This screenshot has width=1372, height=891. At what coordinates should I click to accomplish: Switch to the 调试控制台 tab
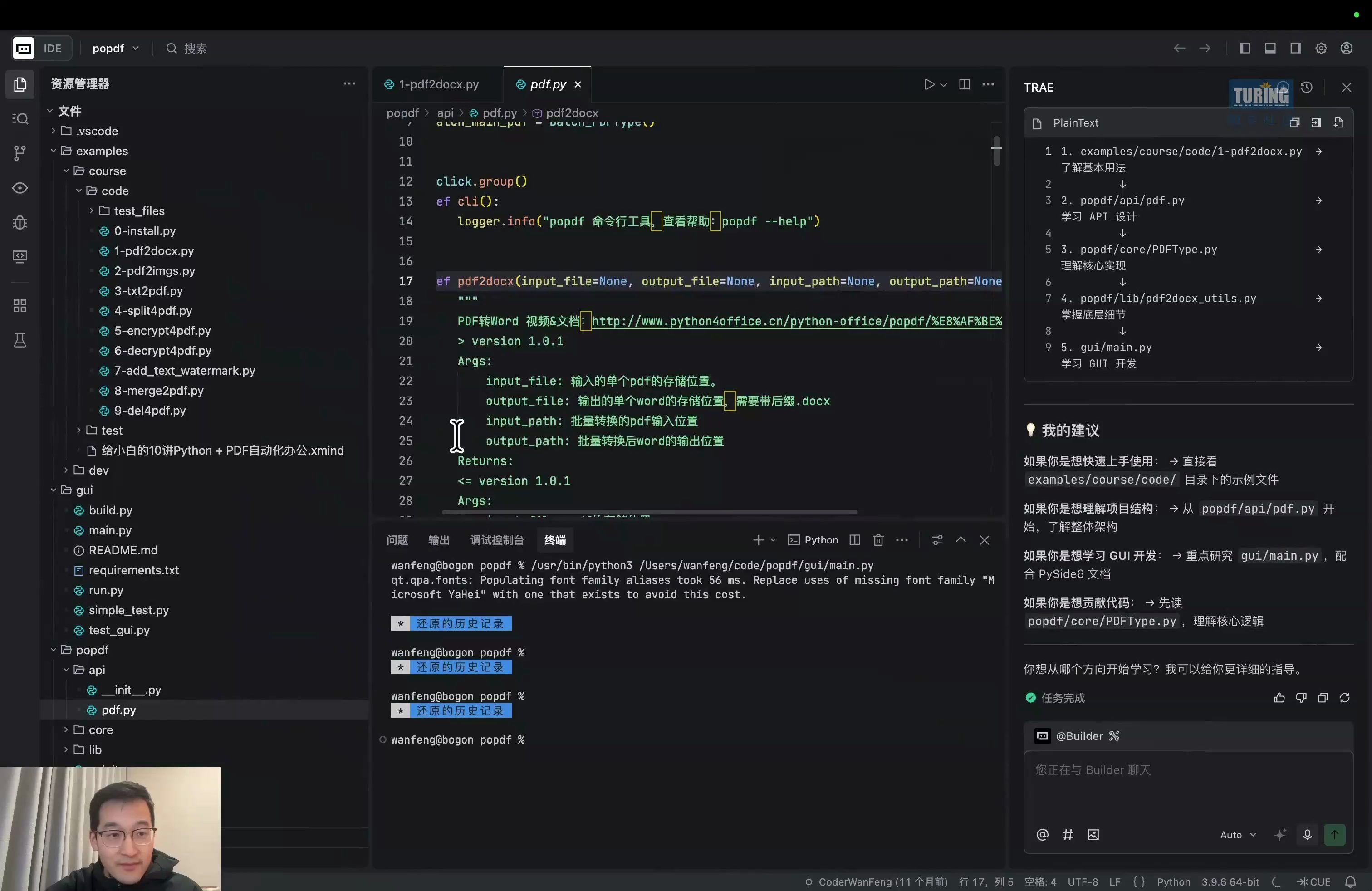(497, 540)
